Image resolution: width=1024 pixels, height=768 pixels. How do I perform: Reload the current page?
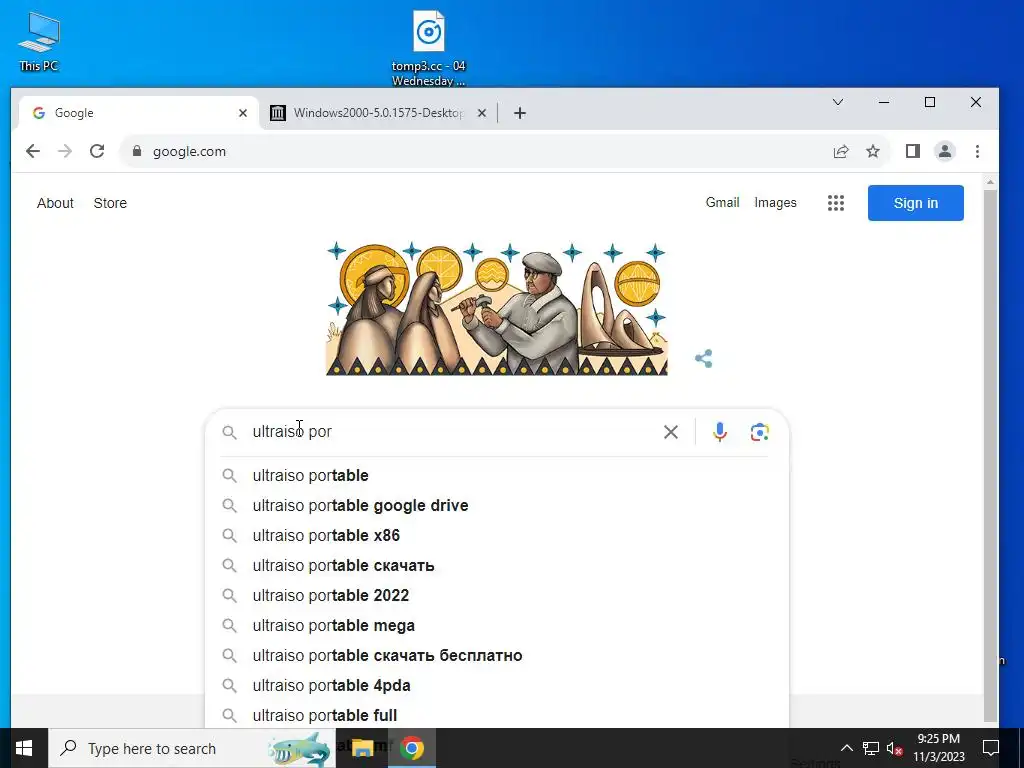(97, 152)
